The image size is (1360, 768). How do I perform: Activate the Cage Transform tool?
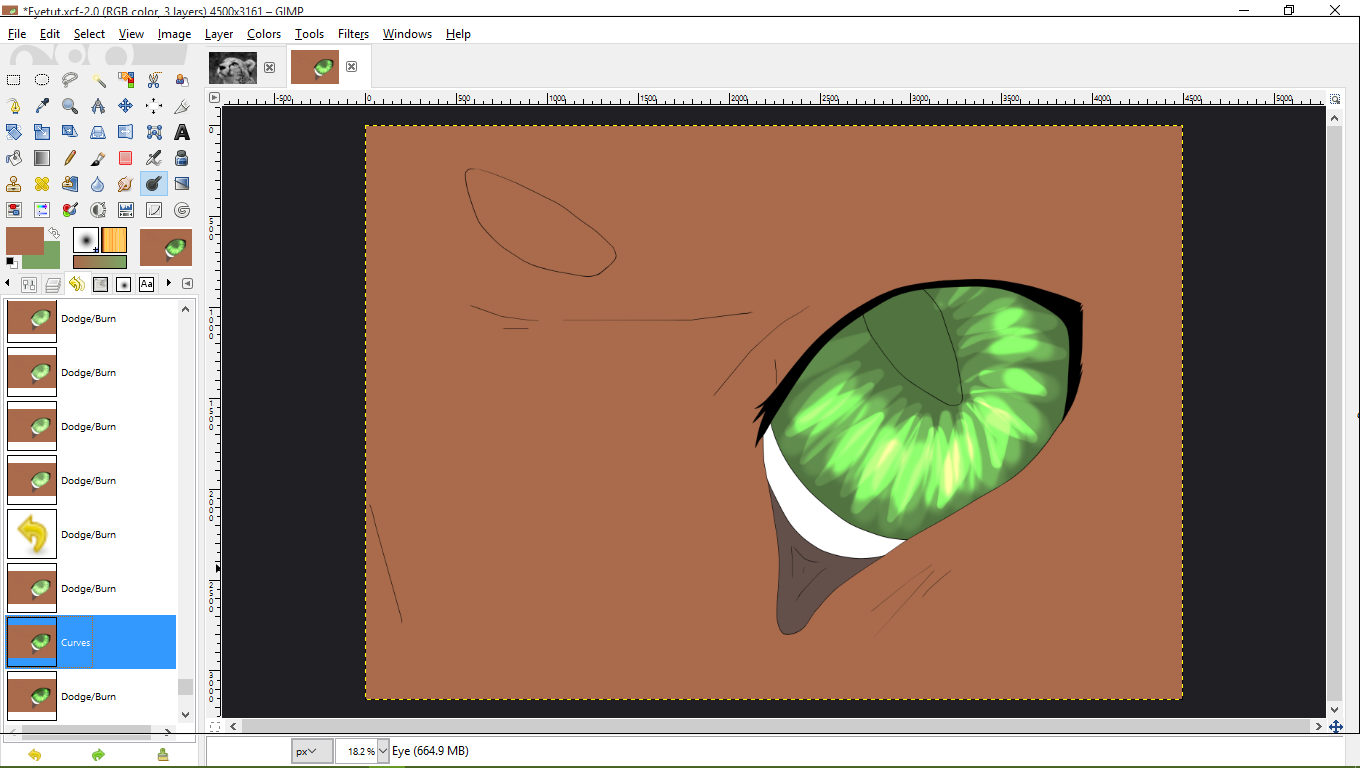click(x=154, y=132)
